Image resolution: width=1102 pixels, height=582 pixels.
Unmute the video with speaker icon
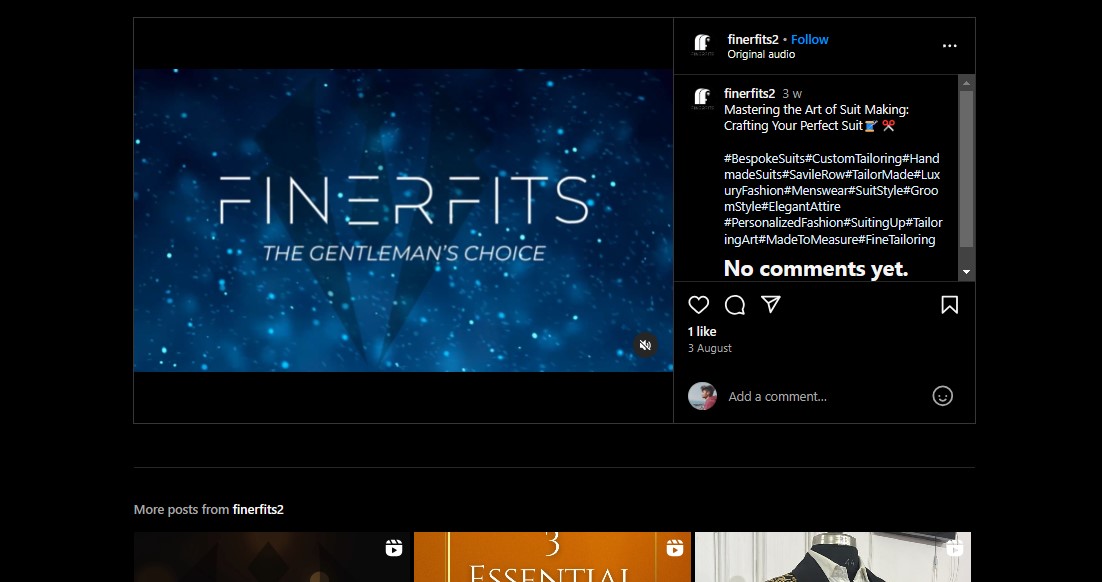point(645,345)
